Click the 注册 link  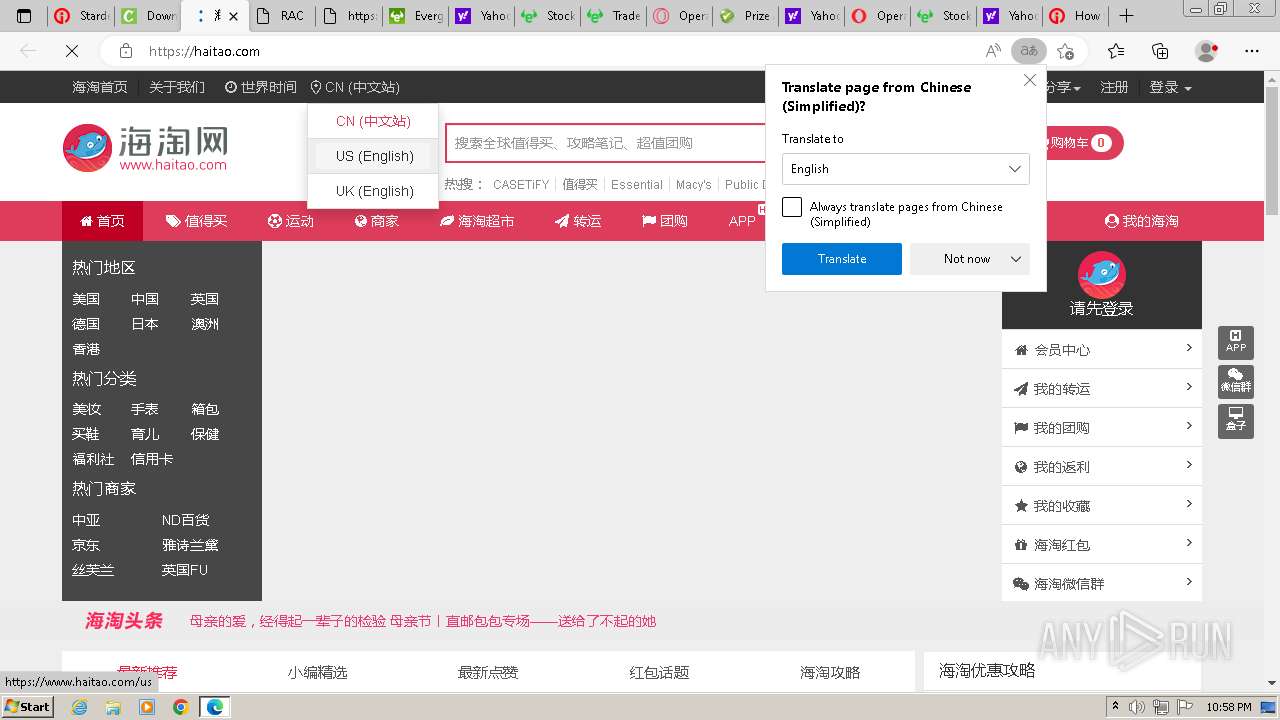[x=1114, y=87]
